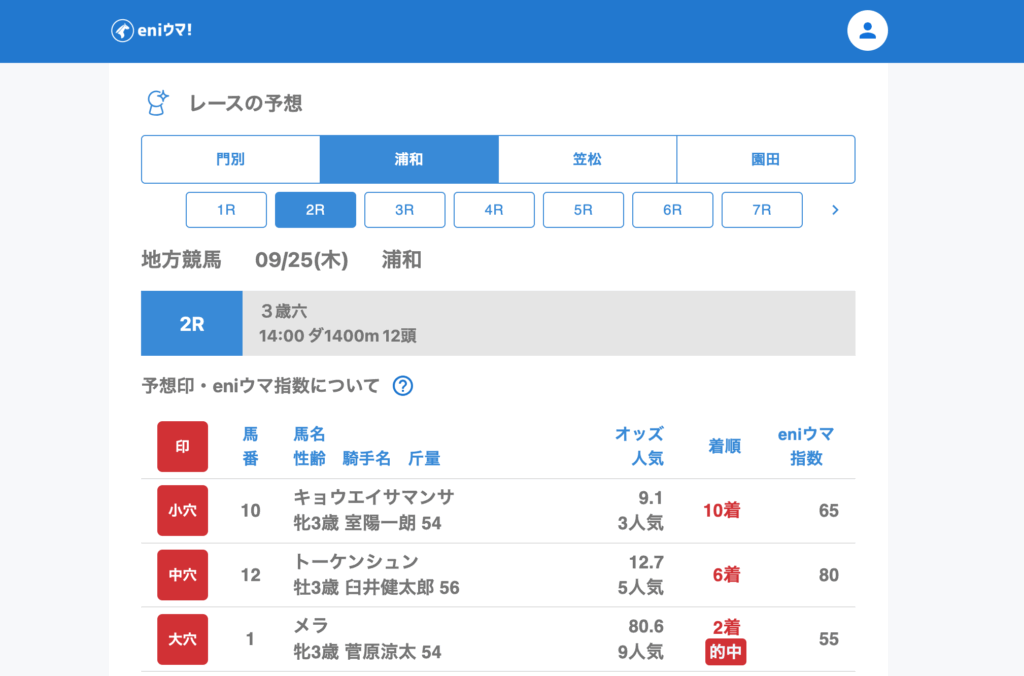Viewport: 1024px width, 676px height.
Task: Click the question mark help icon
Action: (x=402, y=386)
